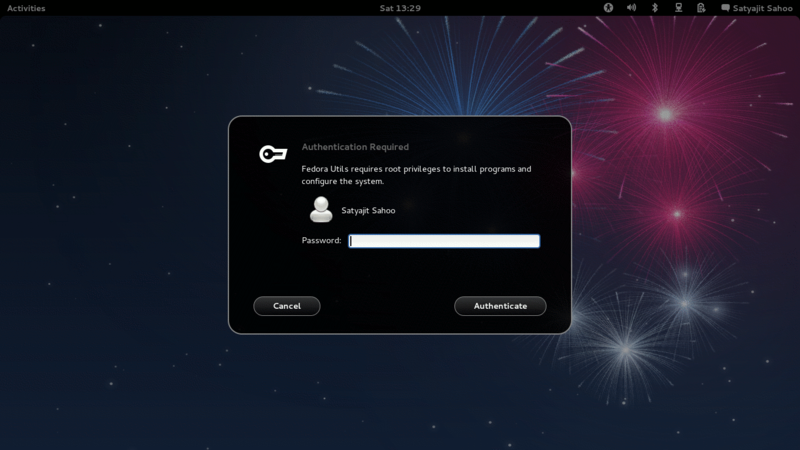Click the Authenticate button
The height and width of the screenshot is (450, 800).
click(500, 306)
